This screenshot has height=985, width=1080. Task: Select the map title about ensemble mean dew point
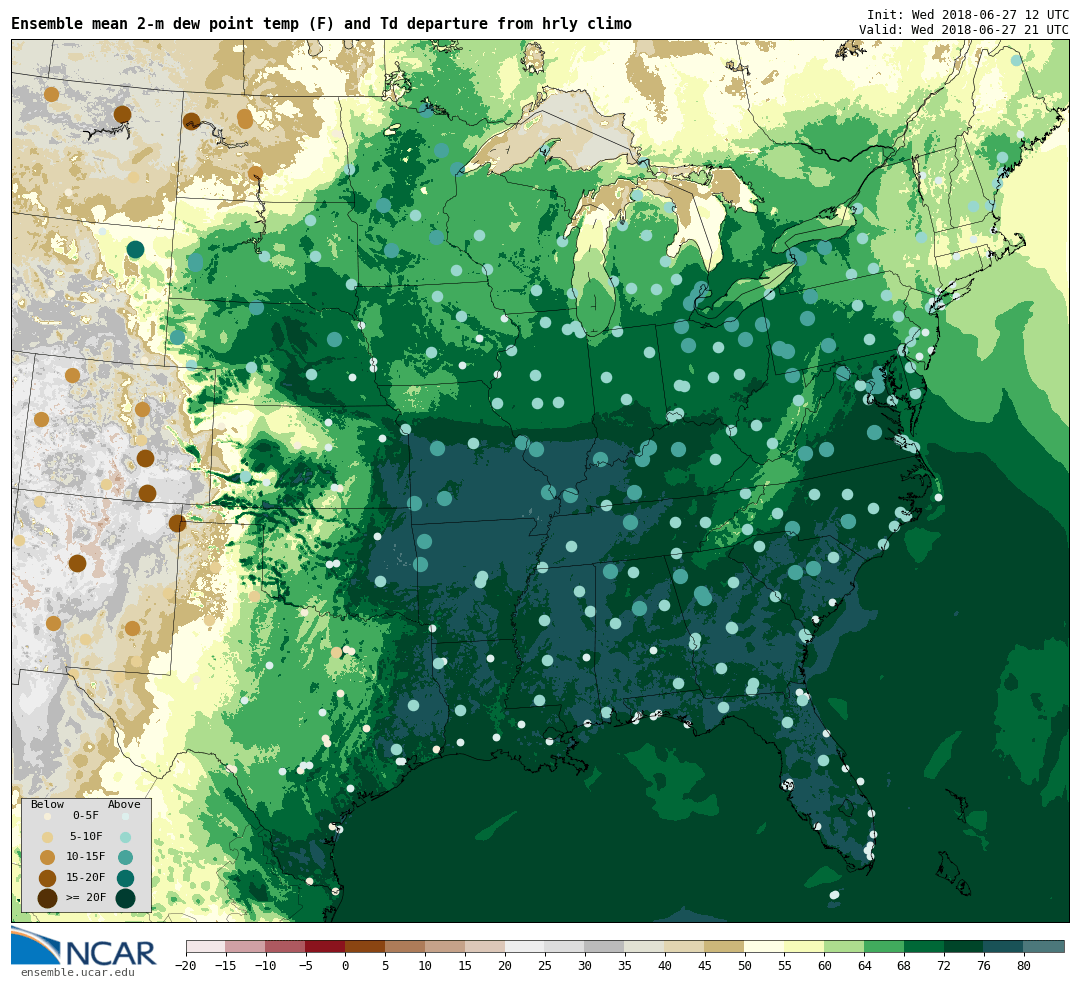click(322, 24)
